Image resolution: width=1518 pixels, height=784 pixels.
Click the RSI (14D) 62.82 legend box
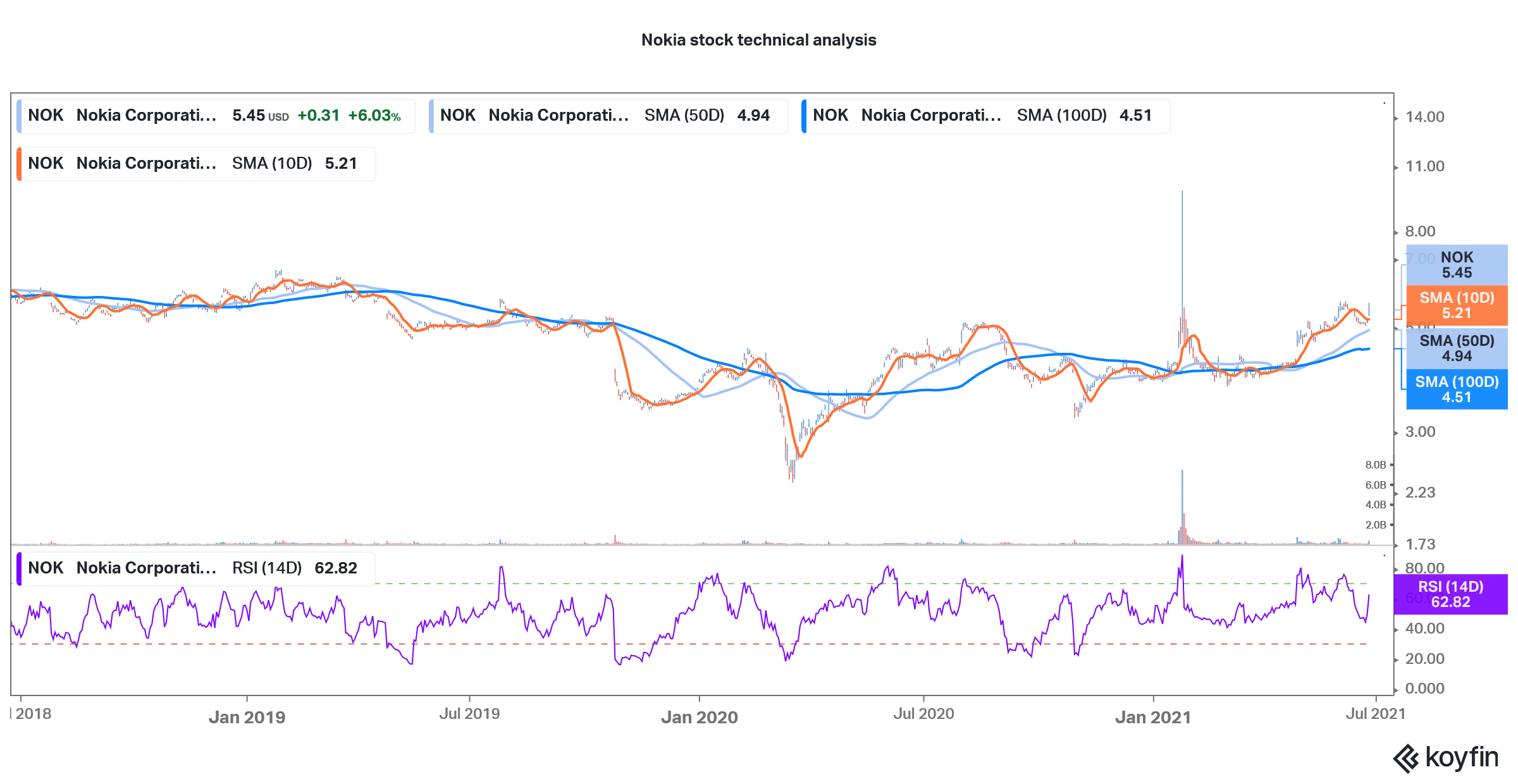click(196, 568)
